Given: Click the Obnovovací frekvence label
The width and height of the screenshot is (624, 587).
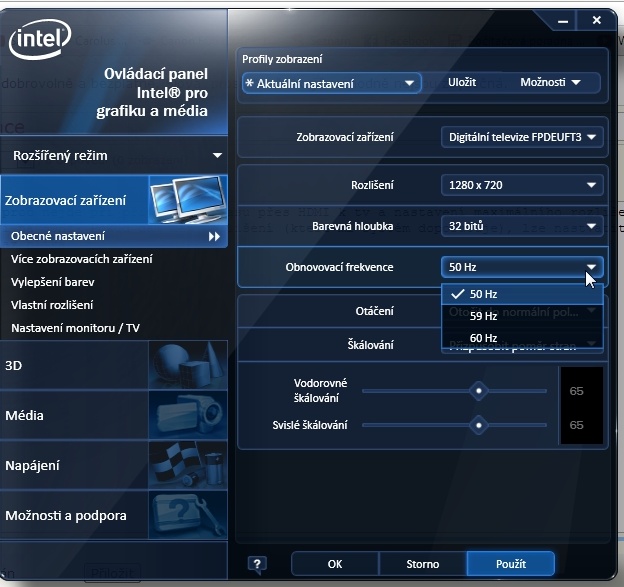Looking at the screenshot, I should click(x=339, y=267).
